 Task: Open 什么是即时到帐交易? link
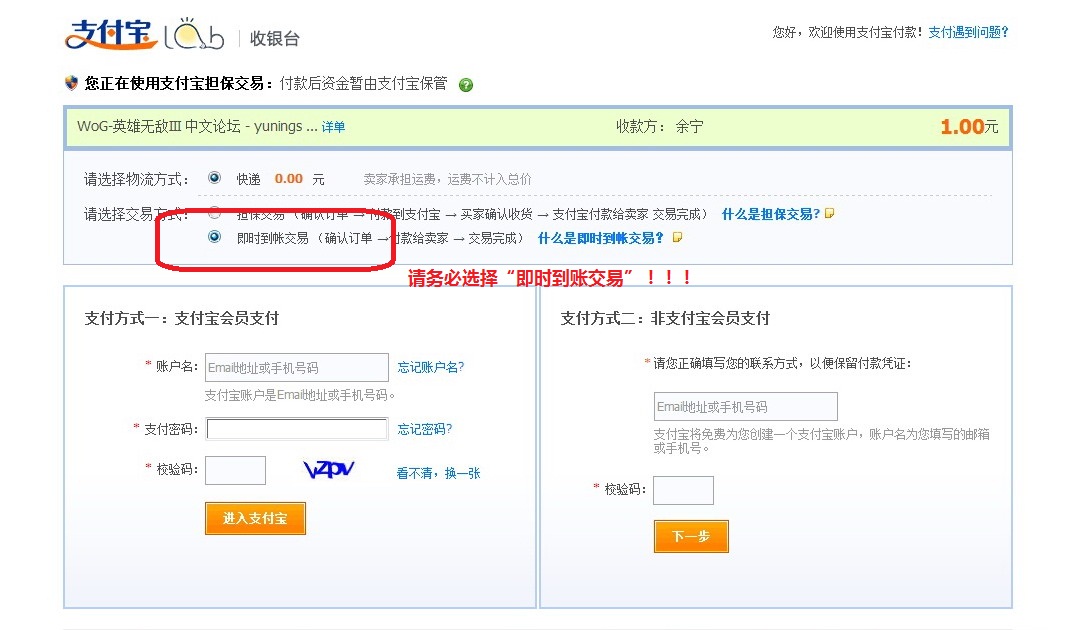pyautogui.click(x=600, y=238)
